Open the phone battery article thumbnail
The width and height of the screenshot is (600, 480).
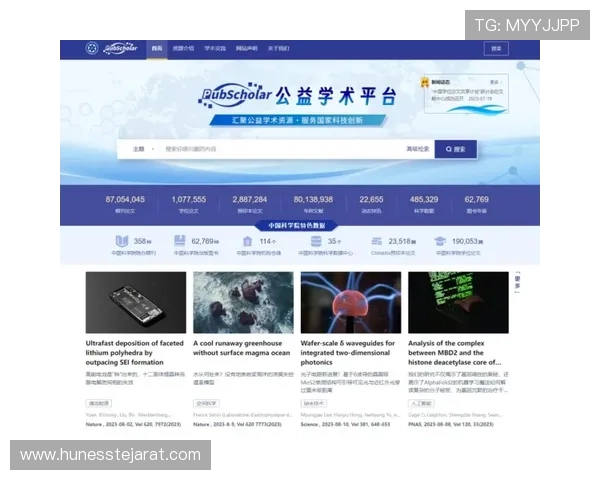[136, 302]
